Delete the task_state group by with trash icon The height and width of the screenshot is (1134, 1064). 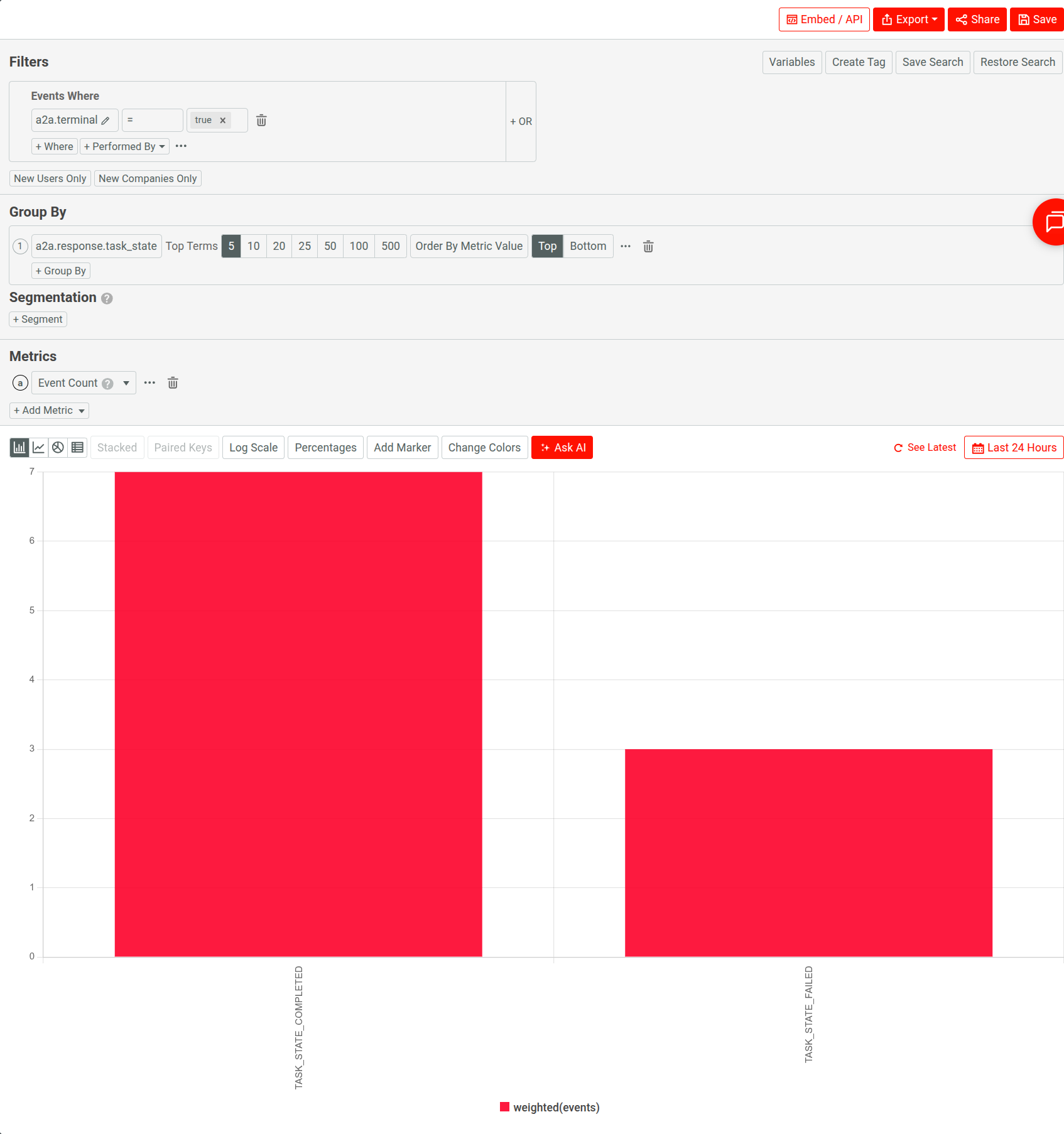648,246
